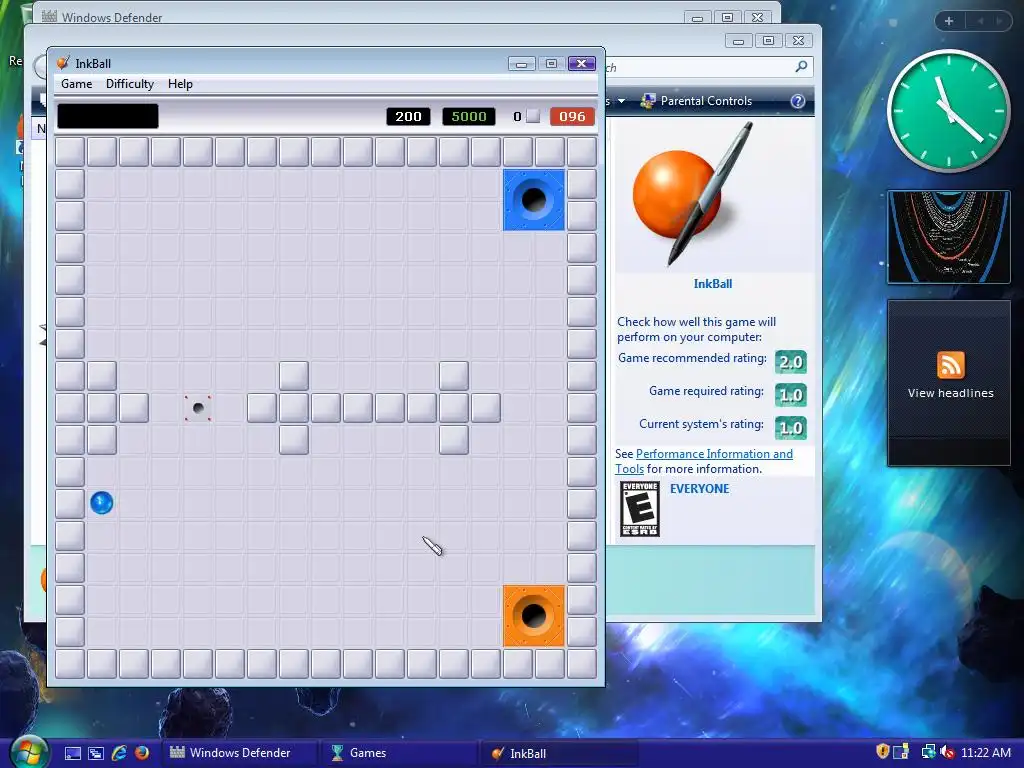1024x768 pixels.
Task: Click the Windows Defender window title
Action: tap(112, 17)
